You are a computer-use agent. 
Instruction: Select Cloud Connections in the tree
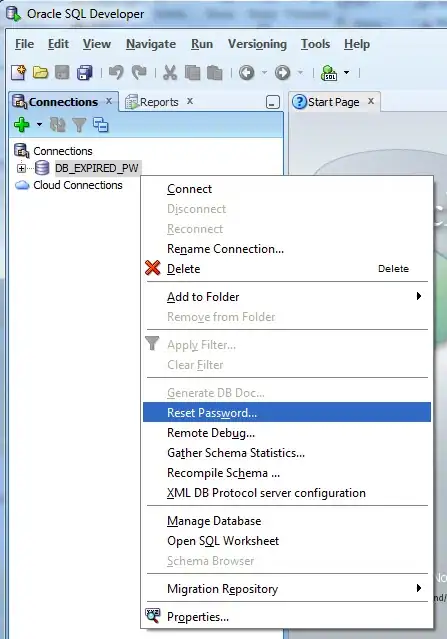(x=77, y=185)
